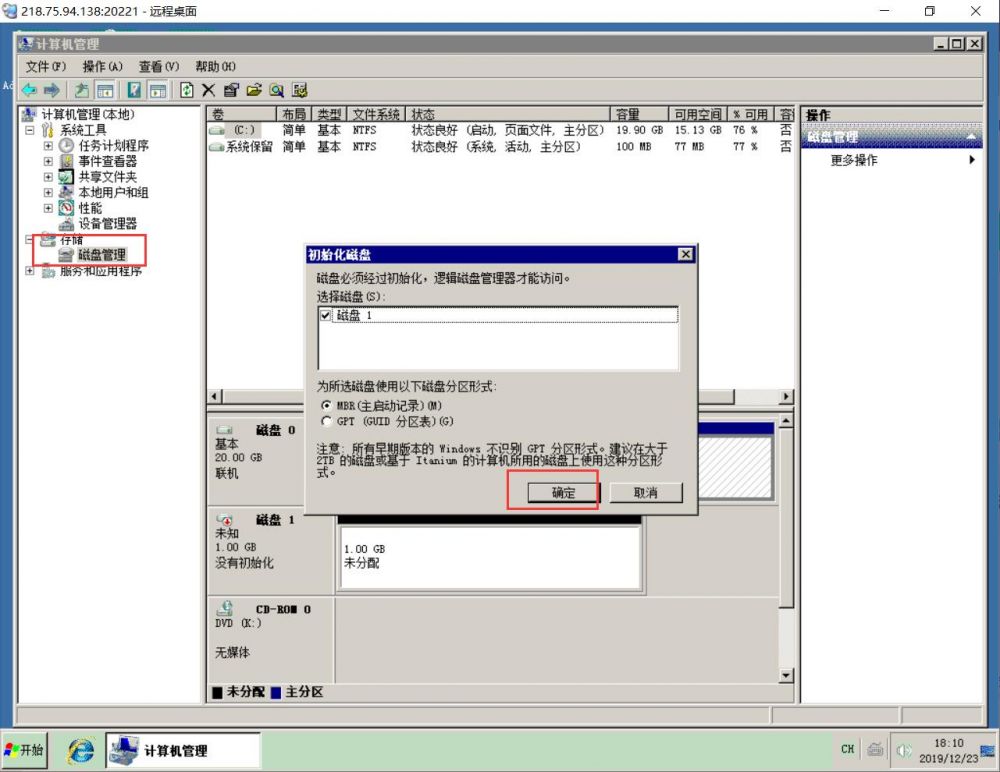Expand the Shared Folders node
This screenshot has height=772, width=1000.
tap(48, 177)
